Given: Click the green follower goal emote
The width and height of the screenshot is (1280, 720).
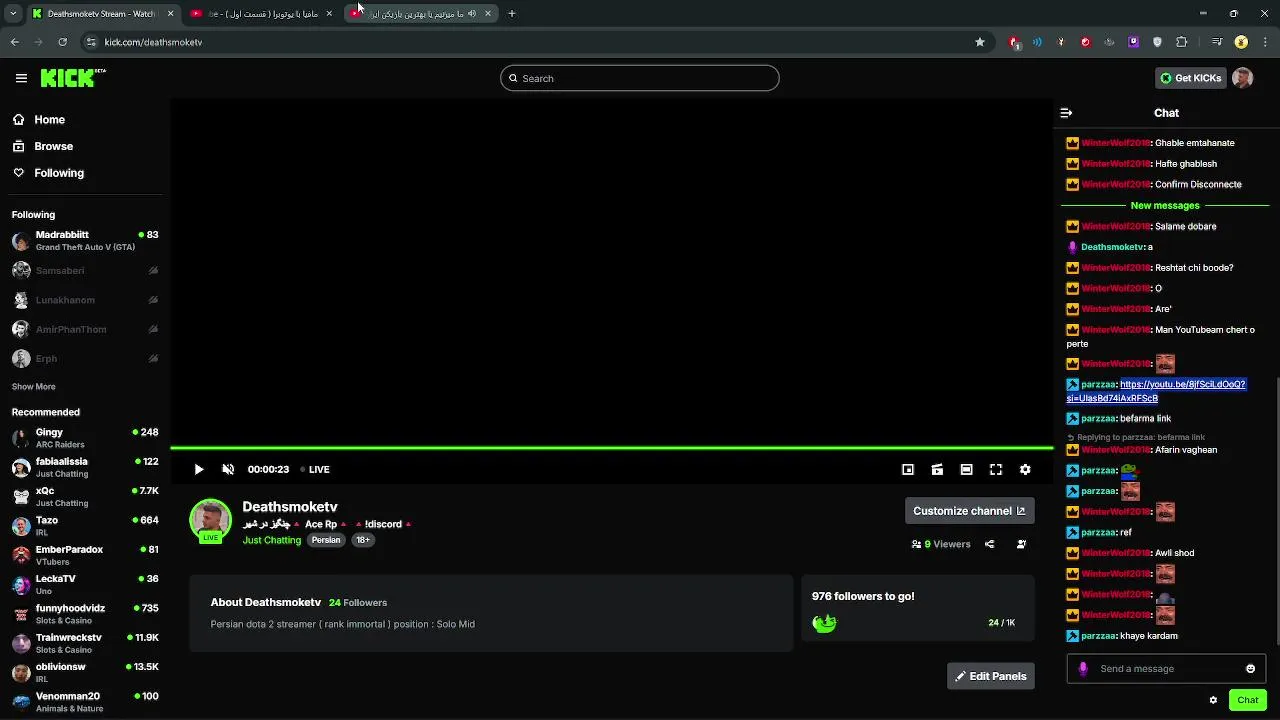Looking at the screenshot, I should (x=824, y=623).
